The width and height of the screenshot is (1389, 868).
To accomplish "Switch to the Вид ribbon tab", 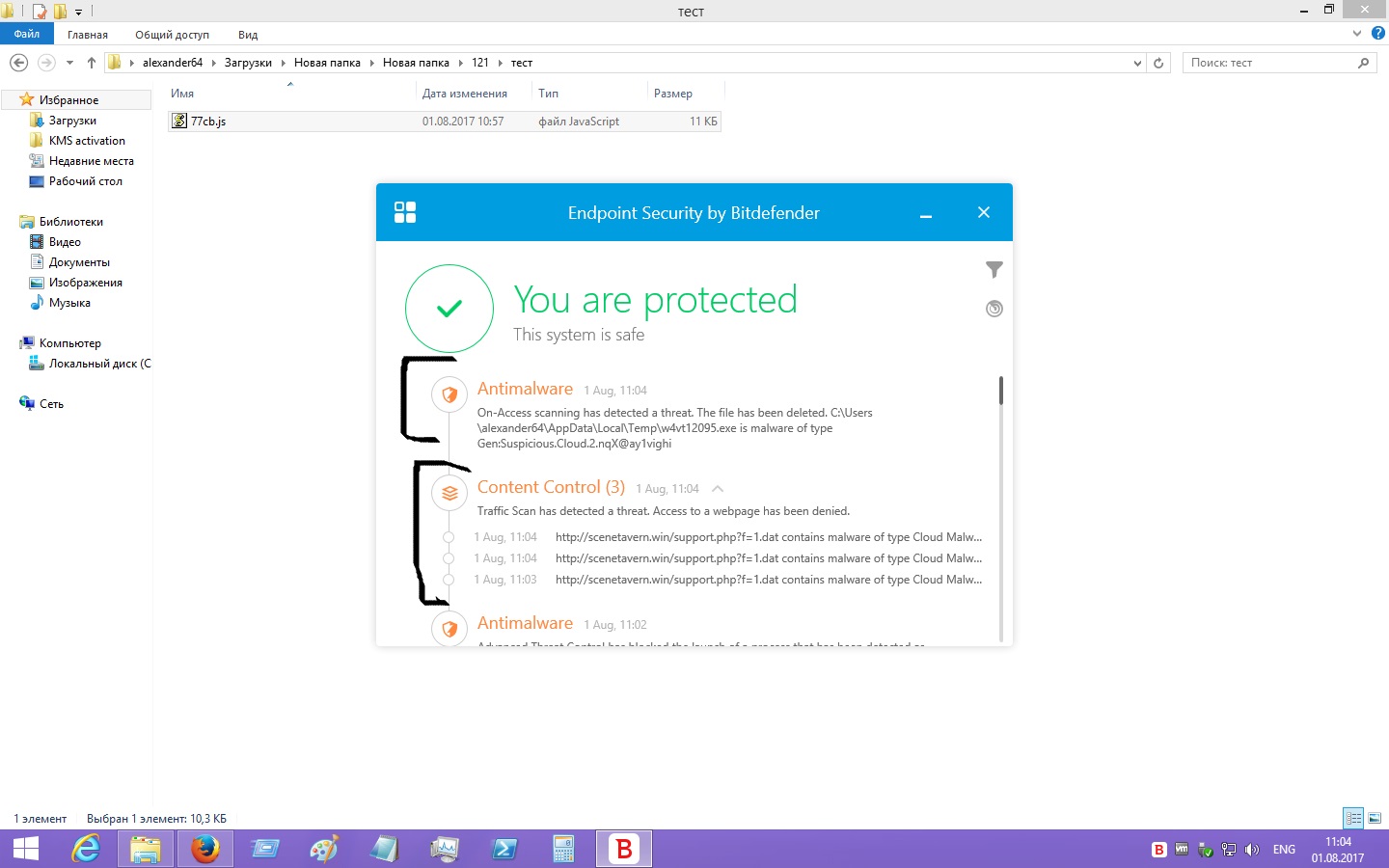I will [248, 35].
